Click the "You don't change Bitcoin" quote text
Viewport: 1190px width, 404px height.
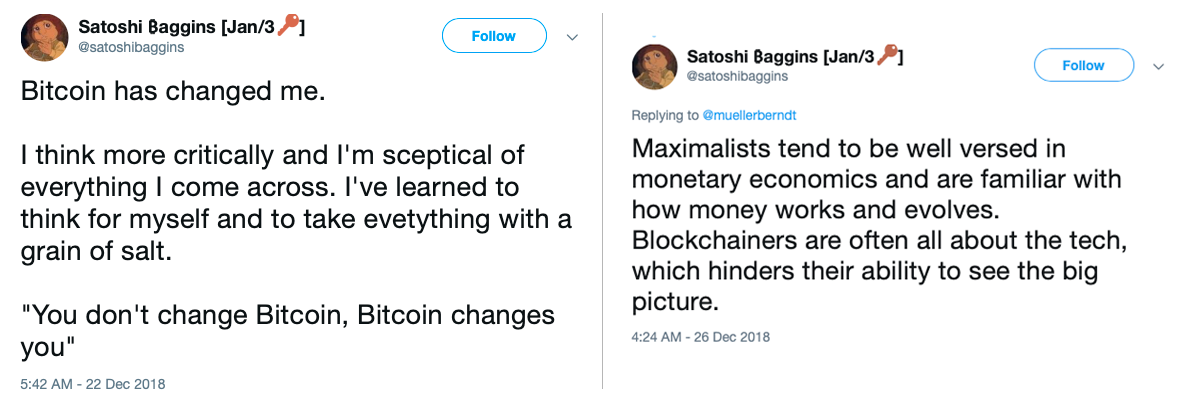click(x=287, y=330)
